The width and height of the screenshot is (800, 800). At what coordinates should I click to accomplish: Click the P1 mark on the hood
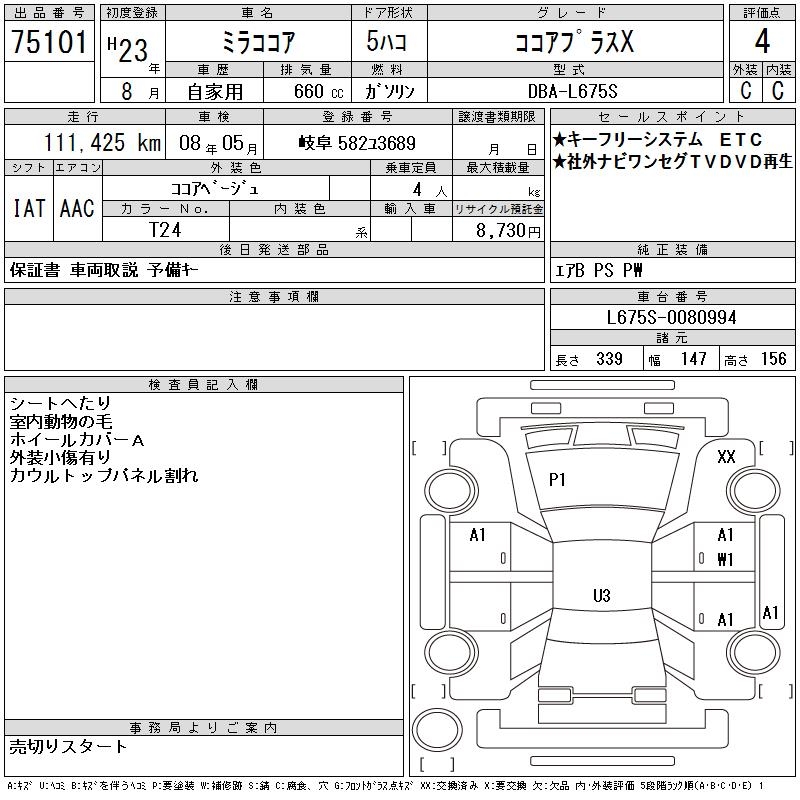pyautogui.click(x=557, y=480)
